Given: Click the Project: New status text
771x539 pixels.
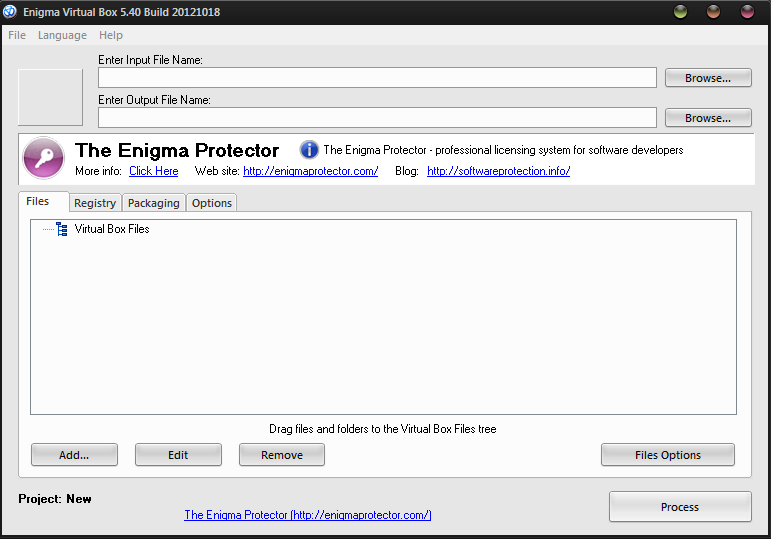Looking at the screenshot, I should point(55,499).
